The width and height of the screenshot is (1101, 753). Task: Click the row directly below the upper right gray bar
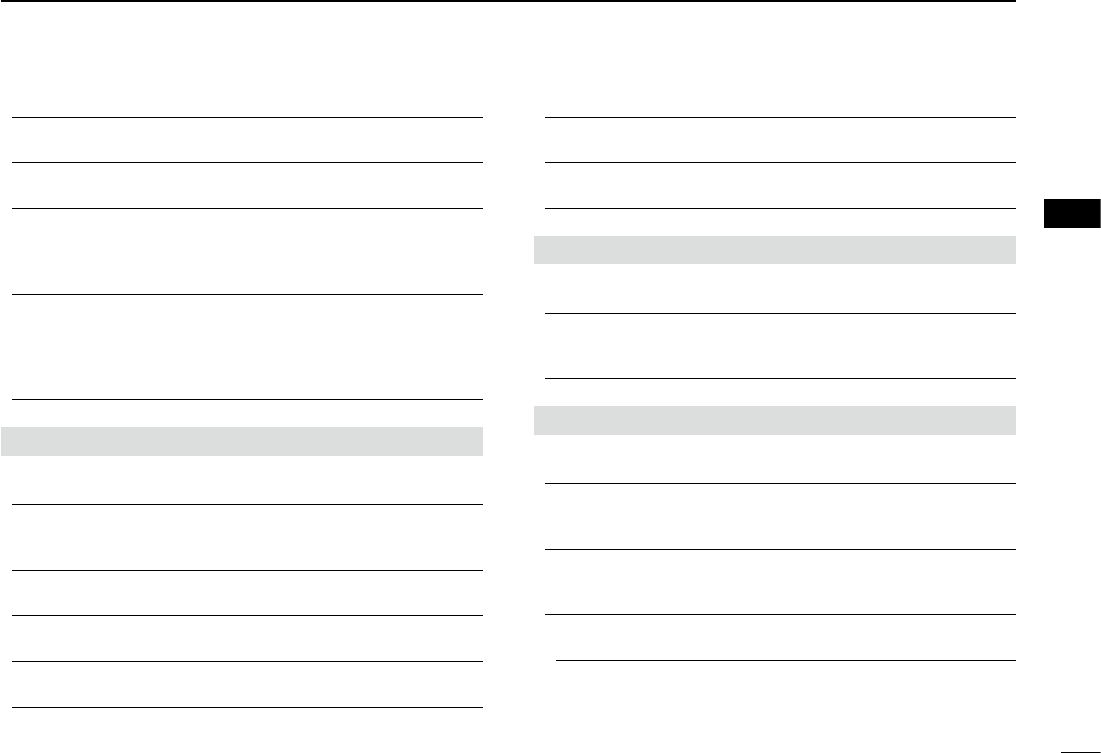780,289
